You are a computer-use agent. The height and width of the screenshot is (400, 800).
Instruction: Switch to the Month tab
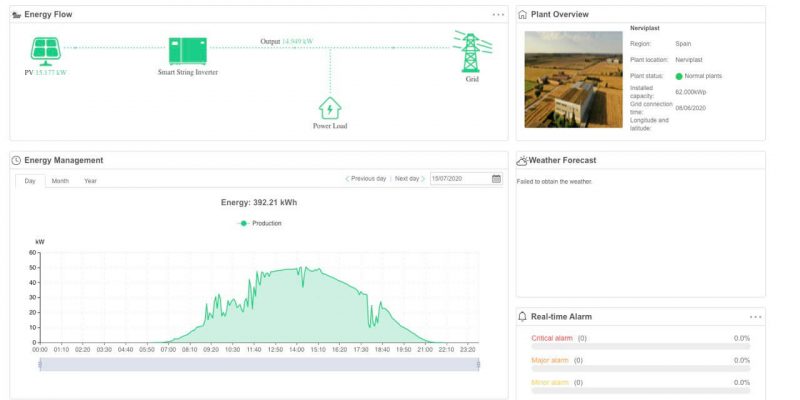pyautogui.click(x=60, y=181)
